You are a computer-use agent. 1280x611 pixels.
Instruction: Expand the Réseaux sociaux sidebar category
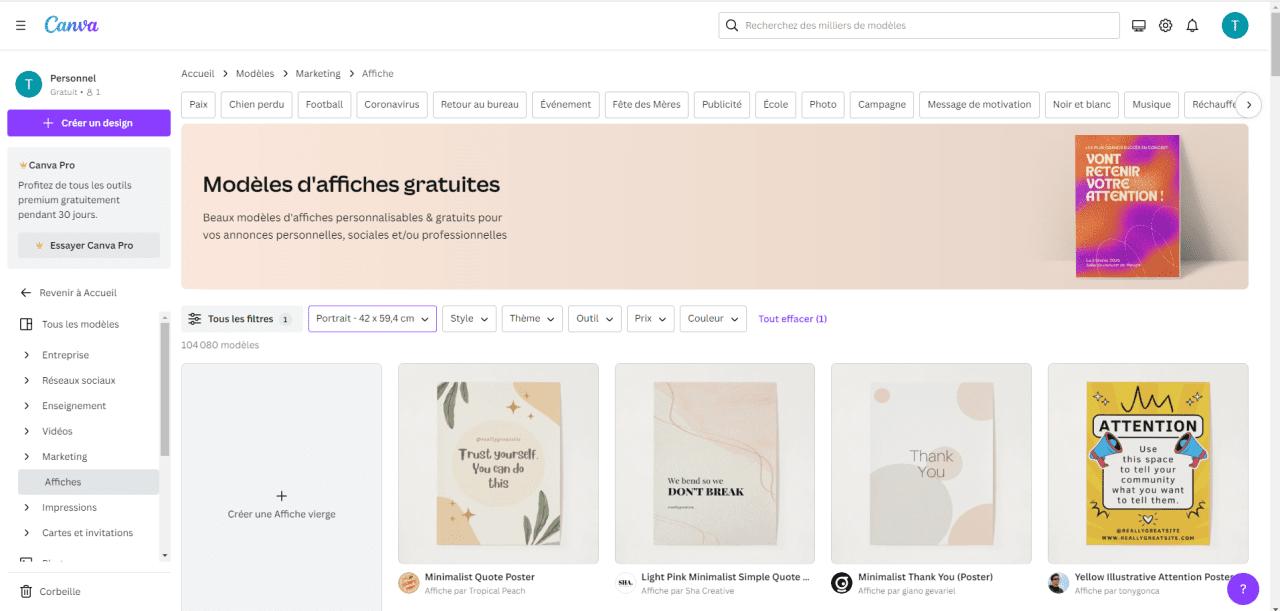[x=26, y=380]
